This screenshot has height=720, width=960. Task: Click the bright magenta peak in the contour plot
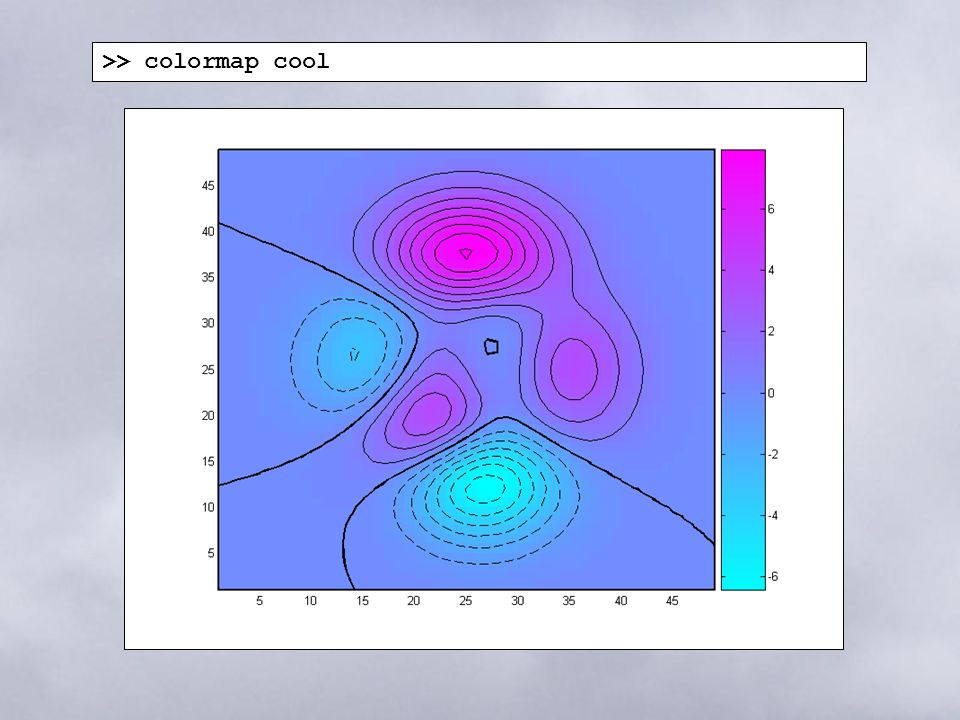(x=467, y=252)
